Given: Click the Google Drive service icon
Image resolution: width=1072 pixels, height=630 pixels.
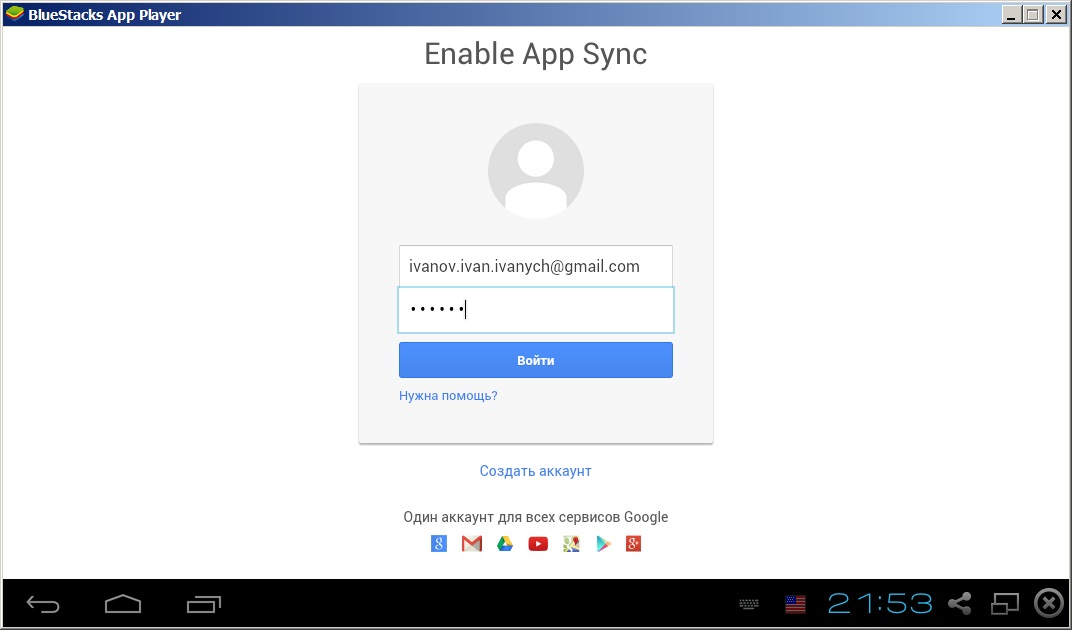Looking at the screenshot, I should coord(505,544).
